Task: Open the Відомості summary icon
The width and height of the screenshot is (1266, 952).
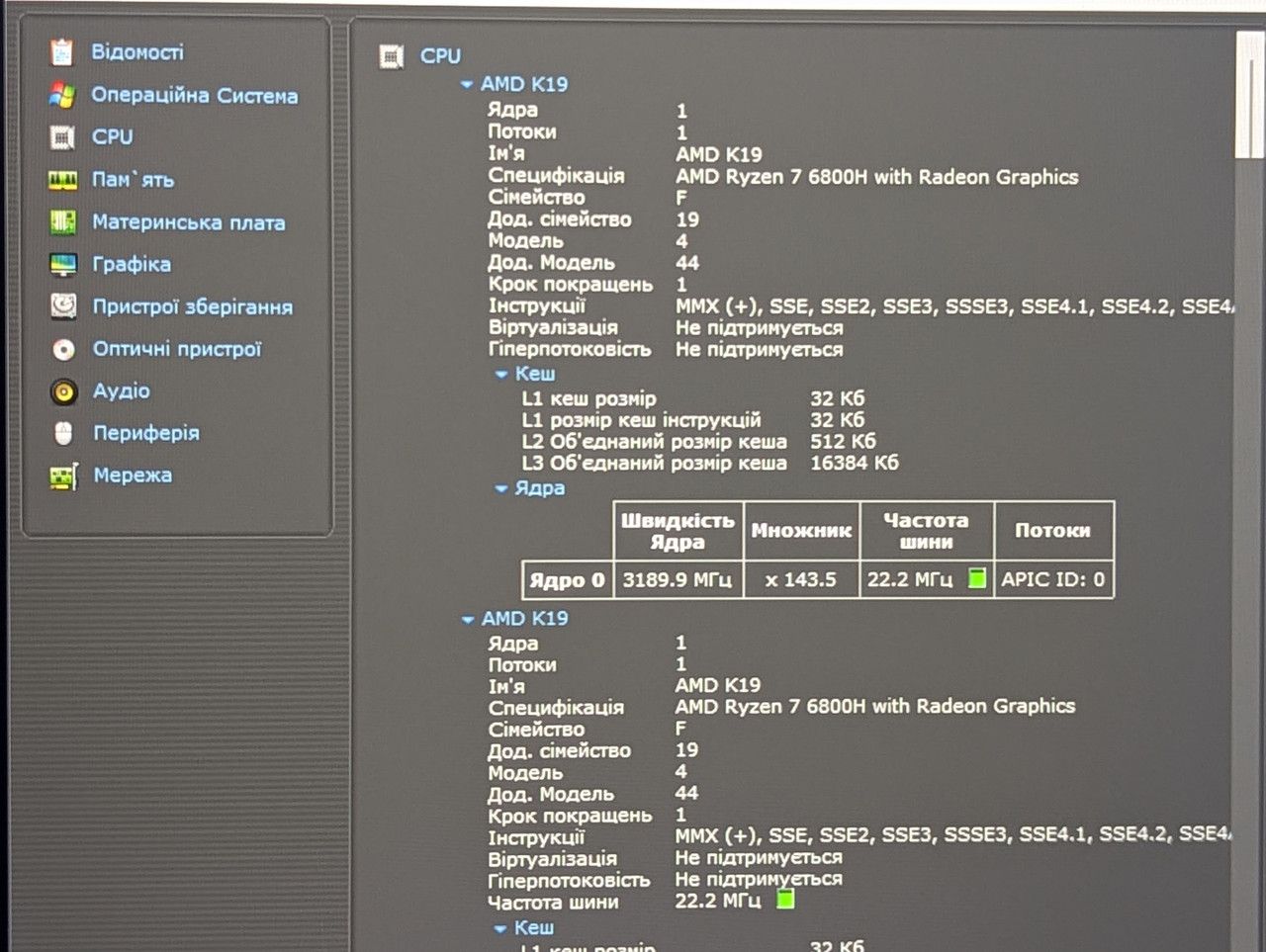Action: 62,51
